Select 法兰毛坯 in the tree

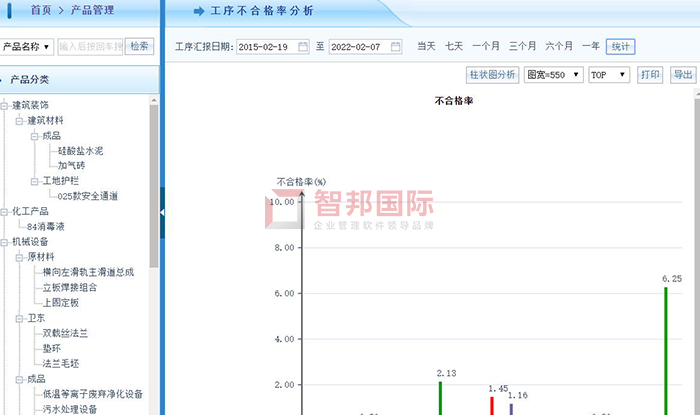(x=61, y=363)
